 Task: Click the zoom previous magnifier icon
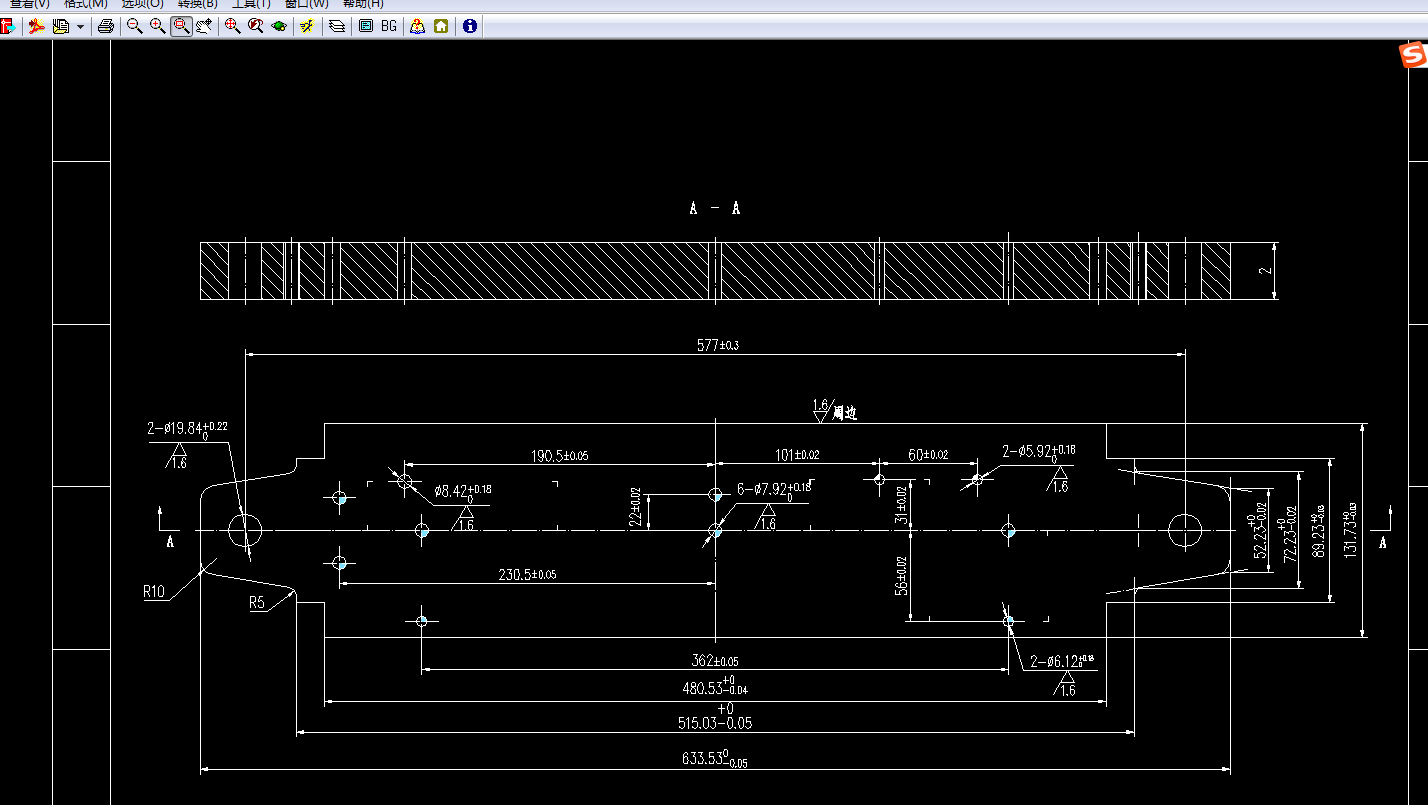click(x=256, y=26)
